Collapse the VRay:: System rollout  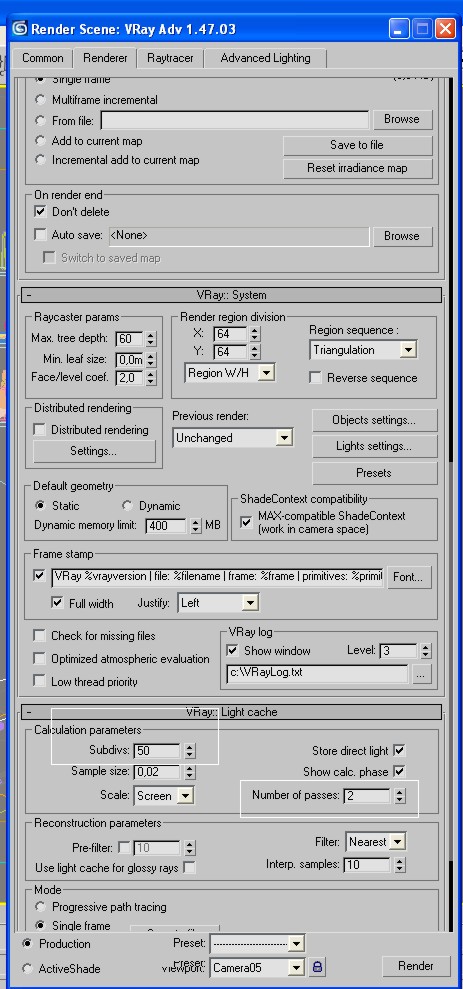click(x=232, y=295)
